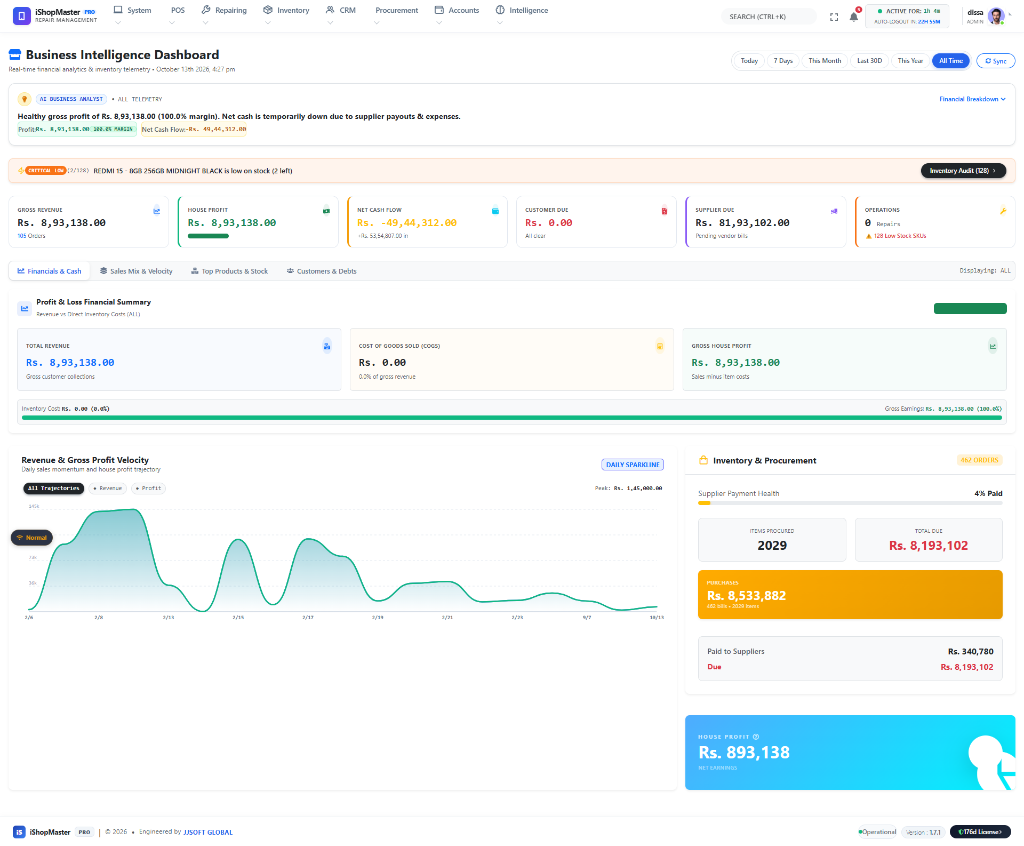
Task: Click the Cost of Goods Sold icon
Action: pos(660,346)
